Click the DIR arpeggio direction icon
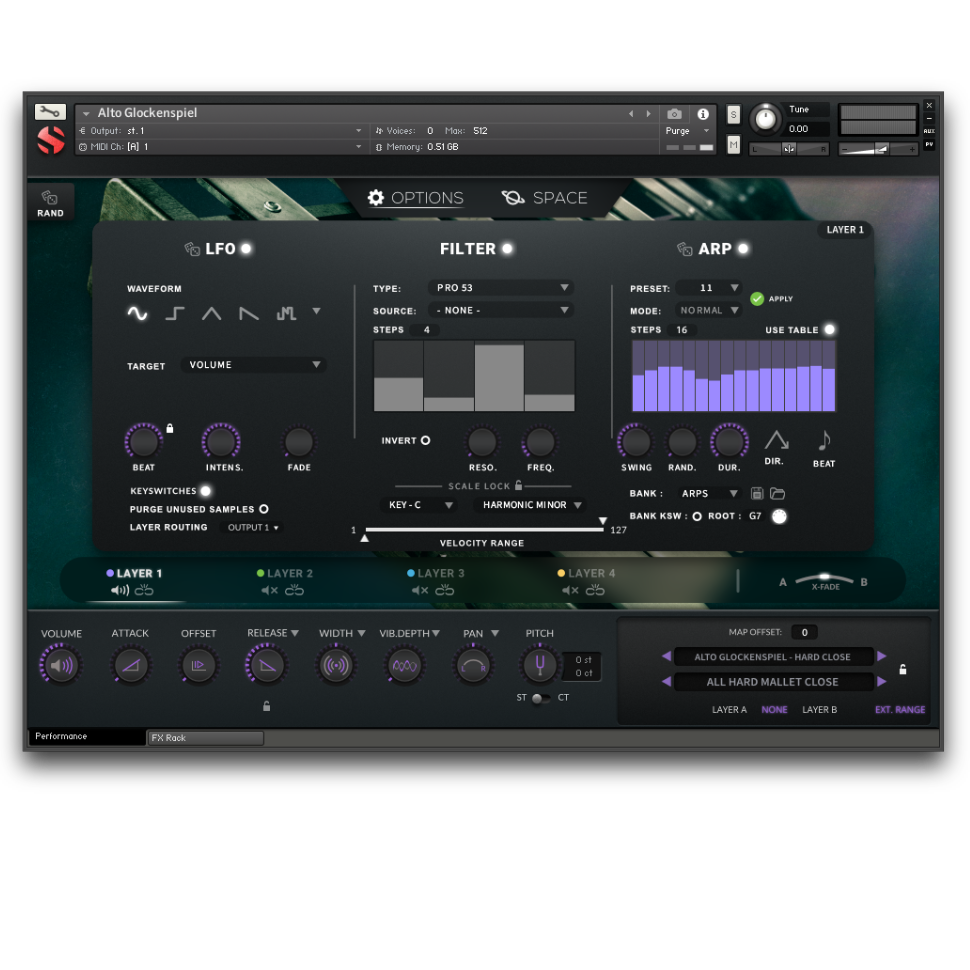Image resolution: width=970 pixels, height=970 pixels. [x=775, y=440]
